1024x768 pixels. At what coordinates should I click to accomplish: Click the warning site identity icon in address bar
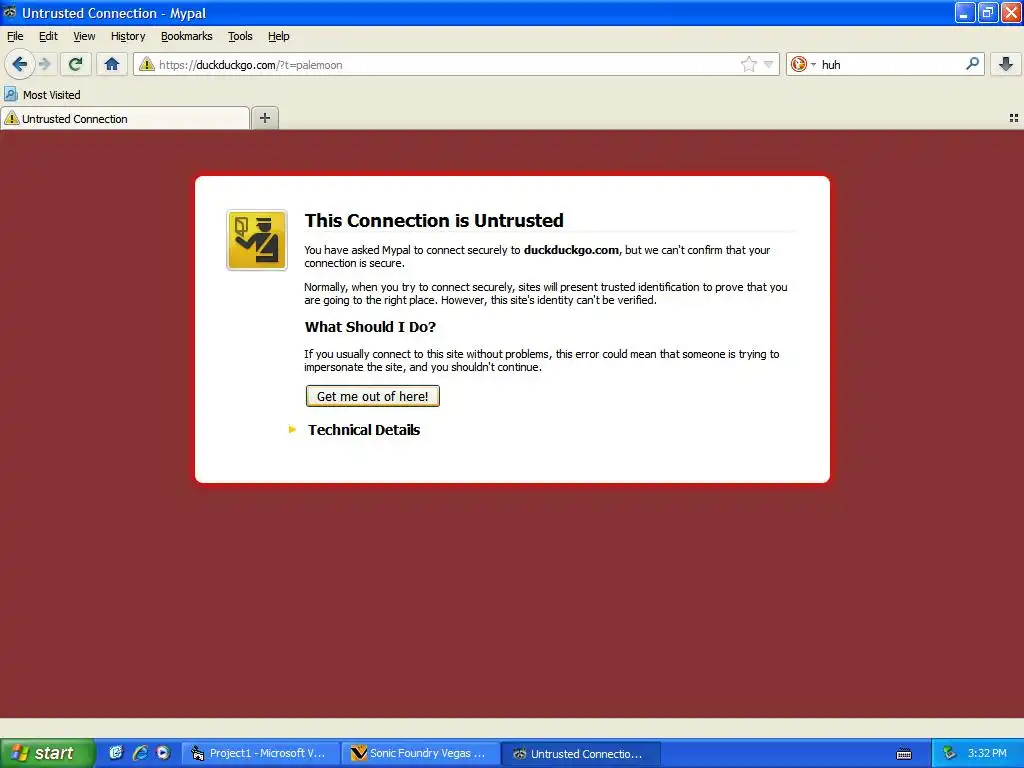pyautogui.click(x=146, y=64)
